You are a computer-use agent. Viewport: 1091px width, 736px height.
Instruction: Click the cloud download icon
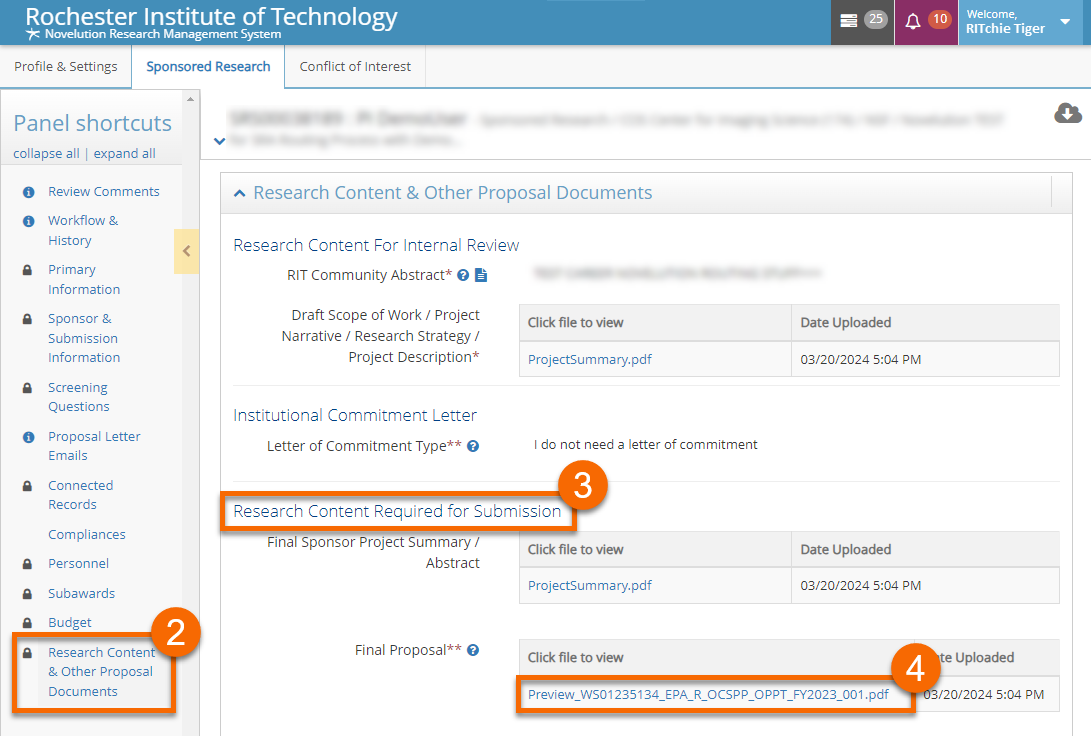pos(1068,114)
